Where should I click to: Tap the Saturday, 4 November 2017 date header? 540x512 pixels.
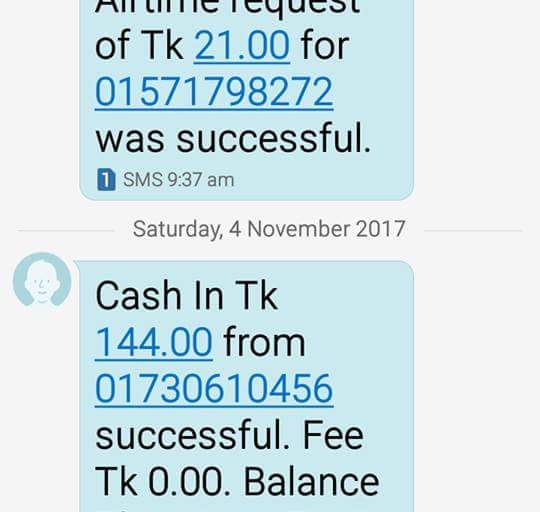tap(269, 229)
